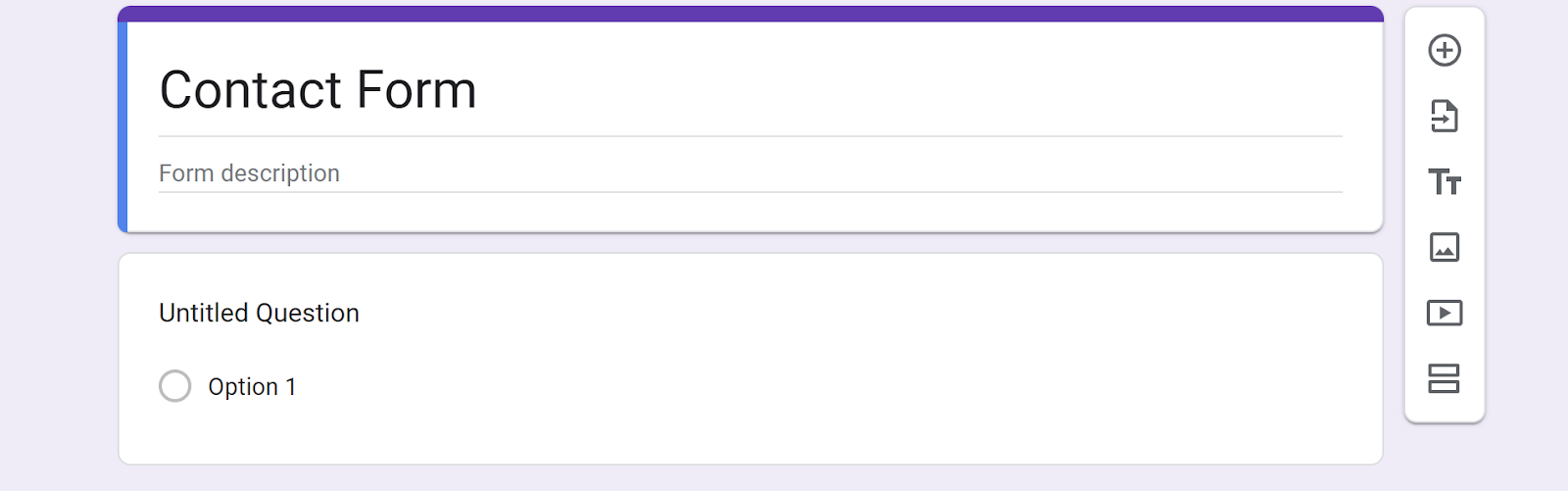This screenshot has width=1568, height=491.
Task: Click blank space below the Add section icon
Action: pos(1445,410)
